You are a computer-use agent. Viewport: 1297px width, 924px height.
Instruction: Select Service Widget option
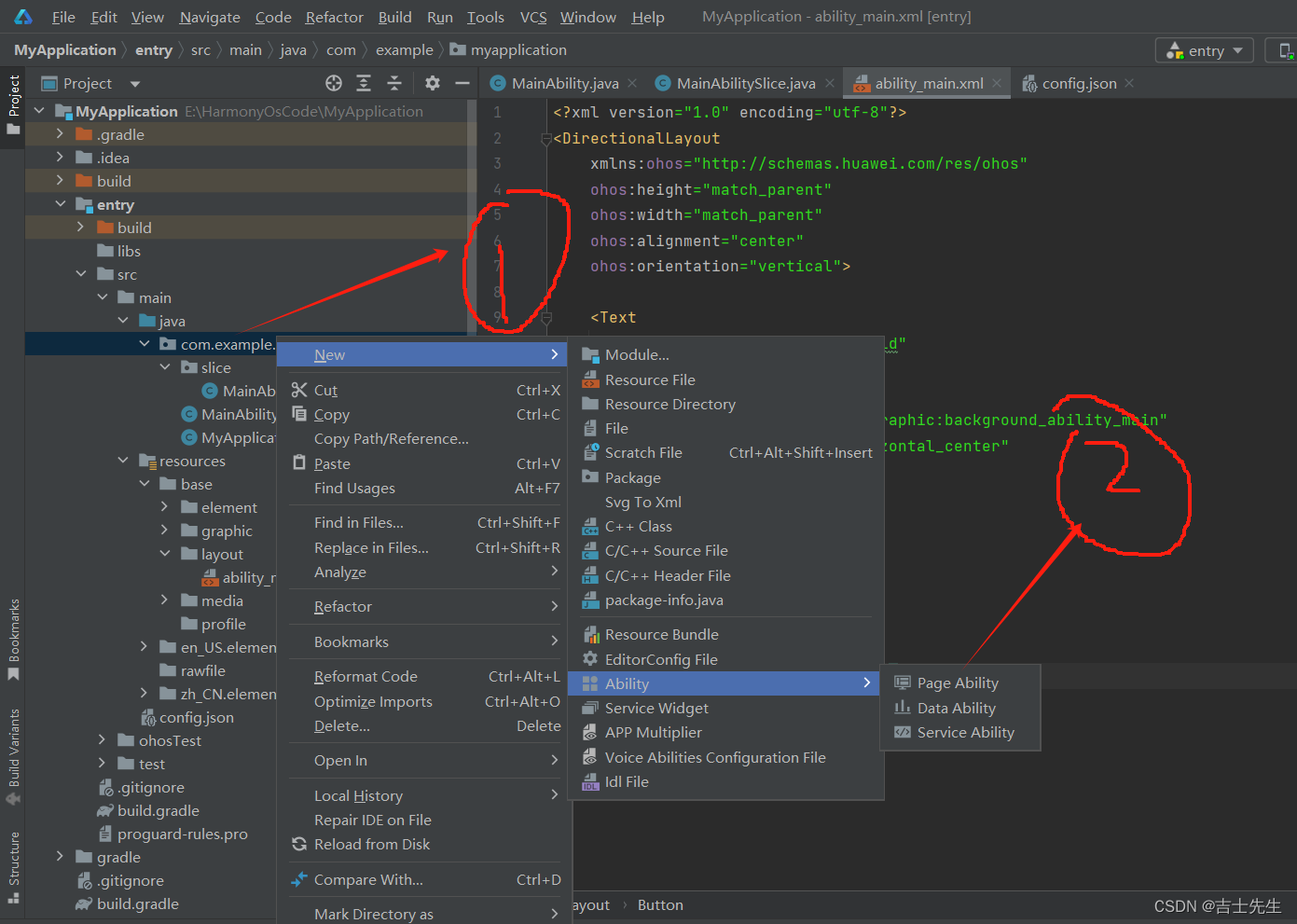(x=726, y=708)
